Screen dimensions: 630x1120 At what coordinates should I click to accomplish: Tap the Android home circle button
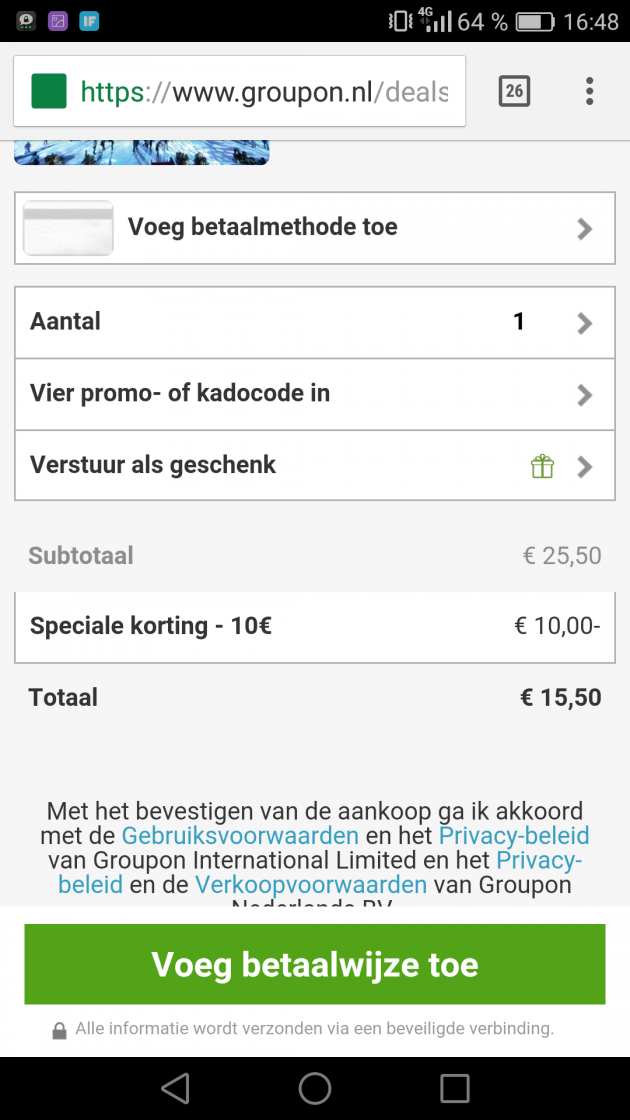[315, 1089]
